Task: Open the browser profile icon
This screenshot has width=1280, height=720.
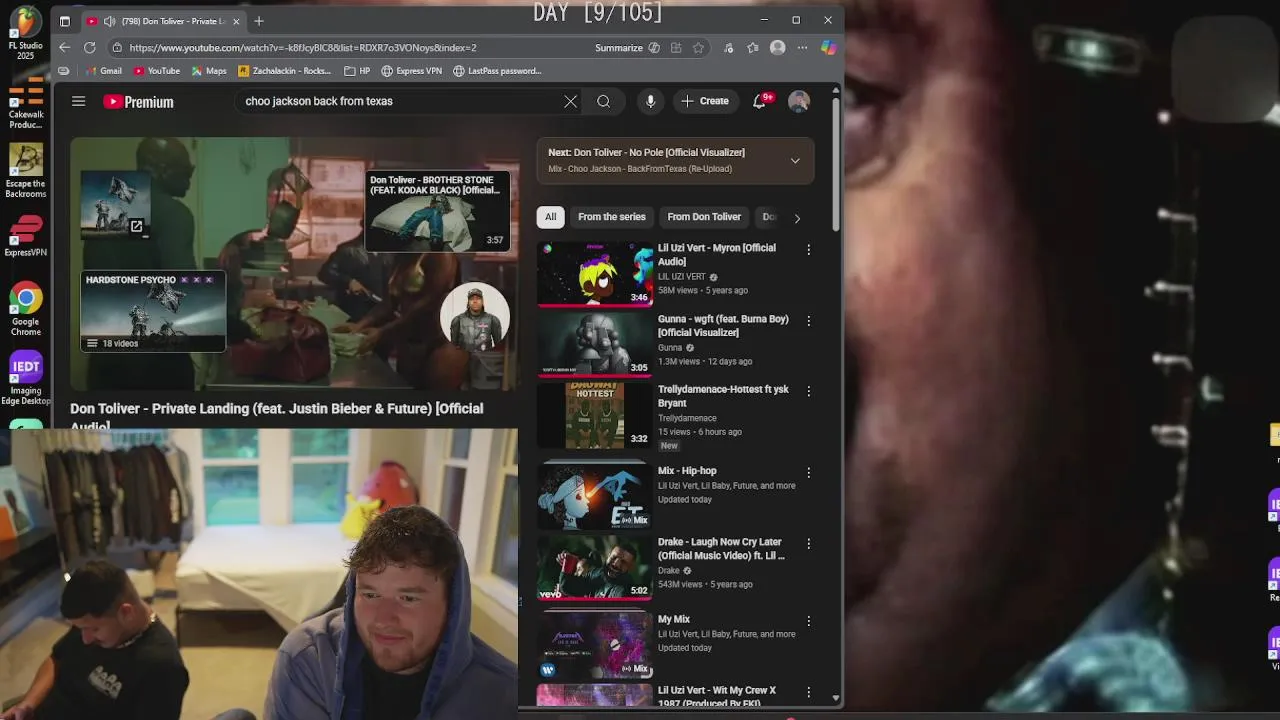Action: (x=777, y=47)
